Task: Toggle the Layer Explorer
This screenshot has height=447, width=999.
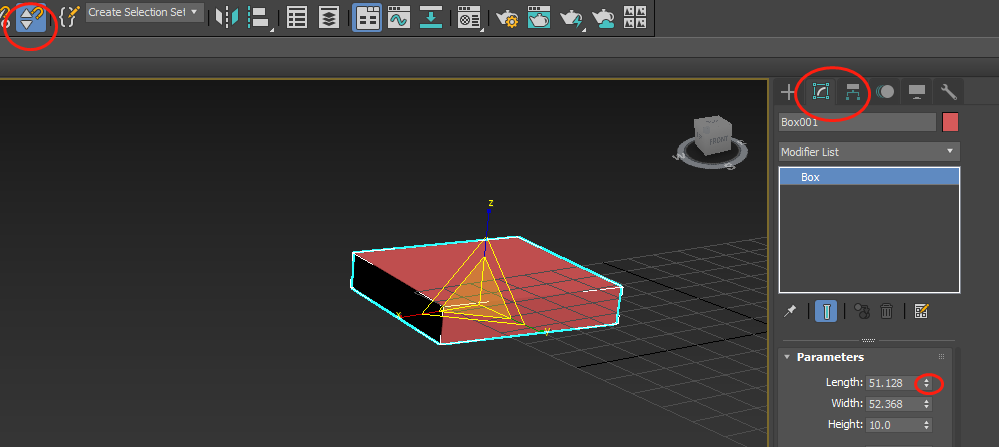Action: 329,18
